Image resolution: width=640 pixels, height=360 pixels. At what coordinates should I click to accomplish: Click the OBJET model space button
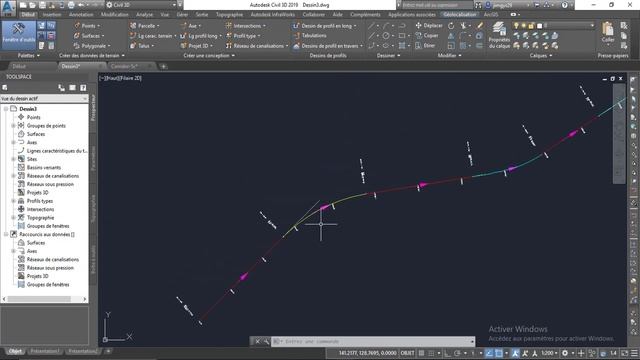pos(407,353)
